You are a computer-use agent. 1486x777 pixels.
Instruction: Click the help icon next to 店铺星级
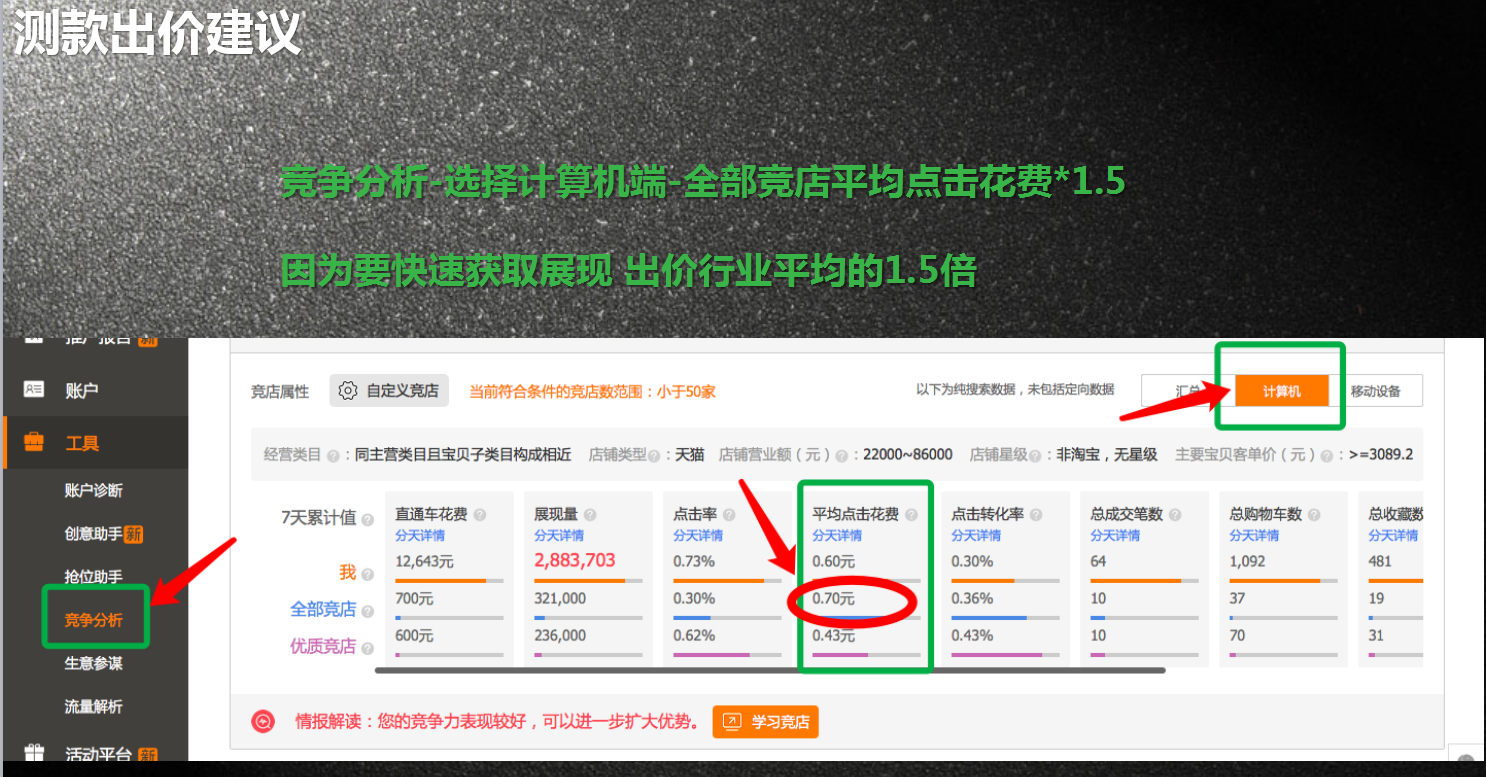pos(1036,455)
